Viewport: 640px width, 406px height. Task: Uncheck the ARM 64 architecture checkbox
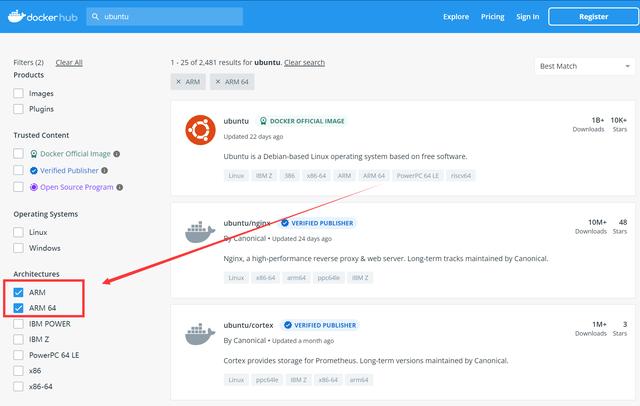(18, 308)
